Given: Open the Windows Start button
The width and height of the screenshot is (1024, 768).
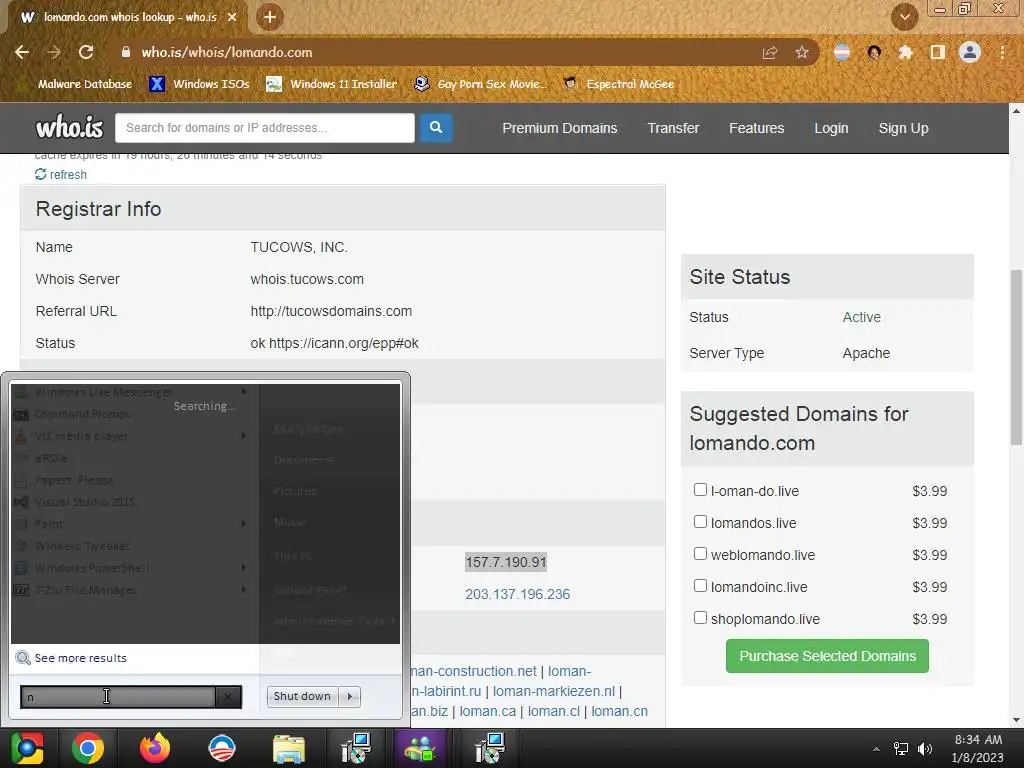Looking at the screenshot, I should [26, 748].
